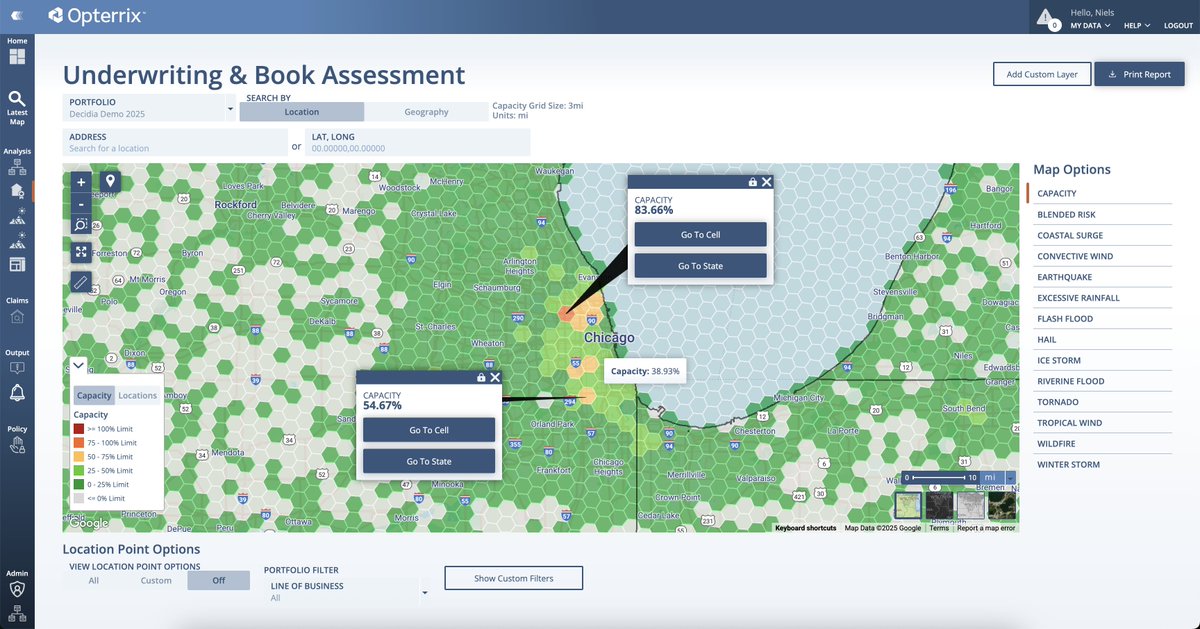The width and height of the screenshot is (1200, 629).
Task: Open the layout panel icon under Analysis
Action: click(x=17, y=264)
